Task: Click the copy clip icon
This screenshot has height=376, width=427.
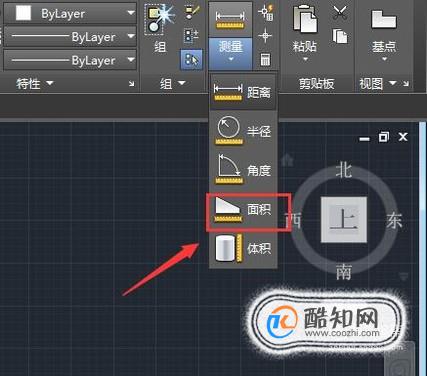Action: pos(340,36)
